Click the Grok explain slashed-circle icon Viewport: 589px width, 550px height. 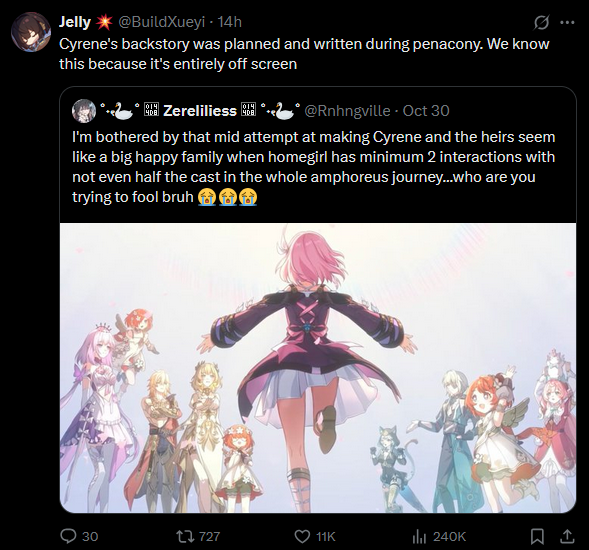pyautogui.click(x=541, y=23)
